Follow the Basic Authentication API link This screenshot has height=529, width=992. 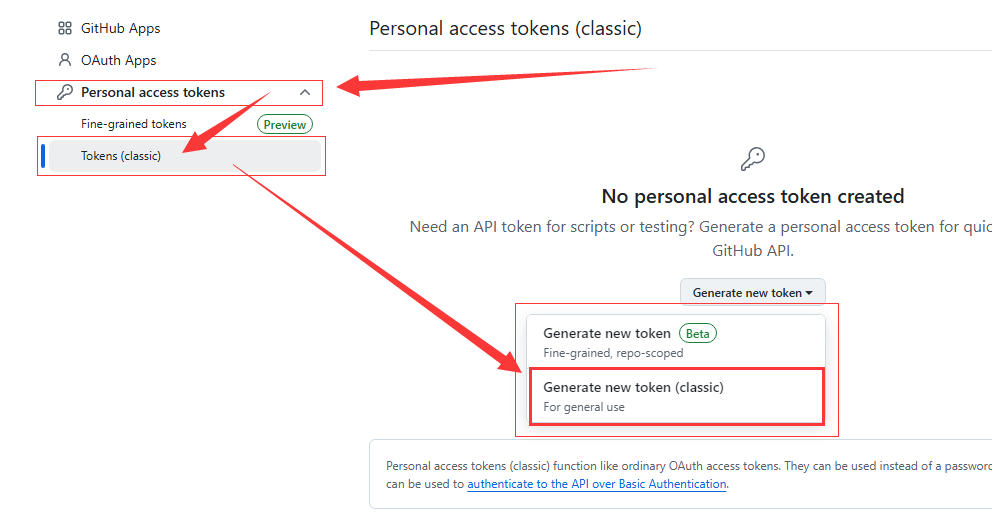597,484
